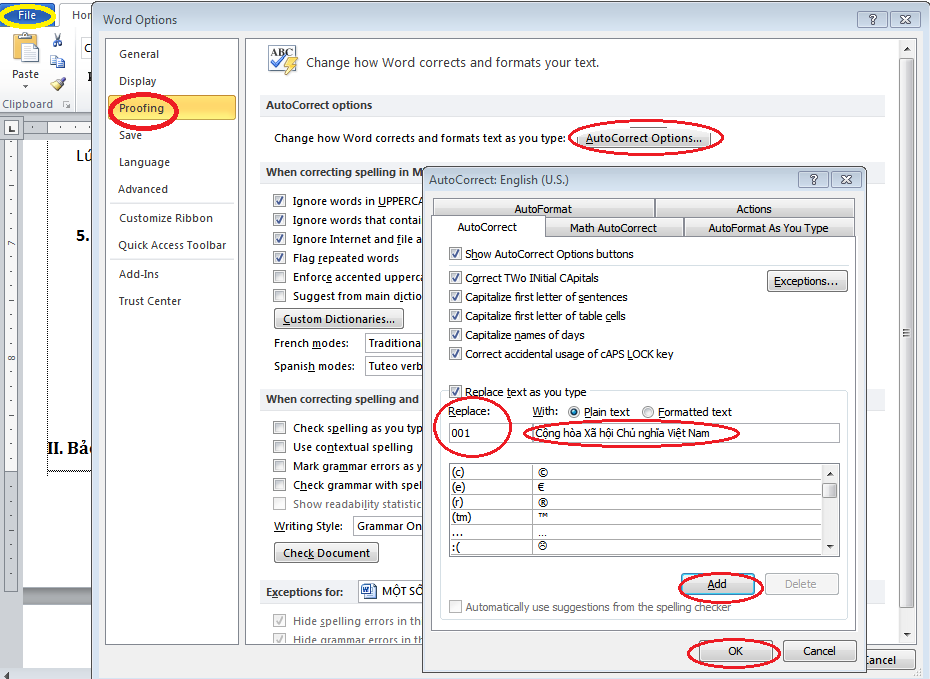Toggle Correct TWo INitial CApitals
Screen dimensions: 930x679
click(455, 278)
